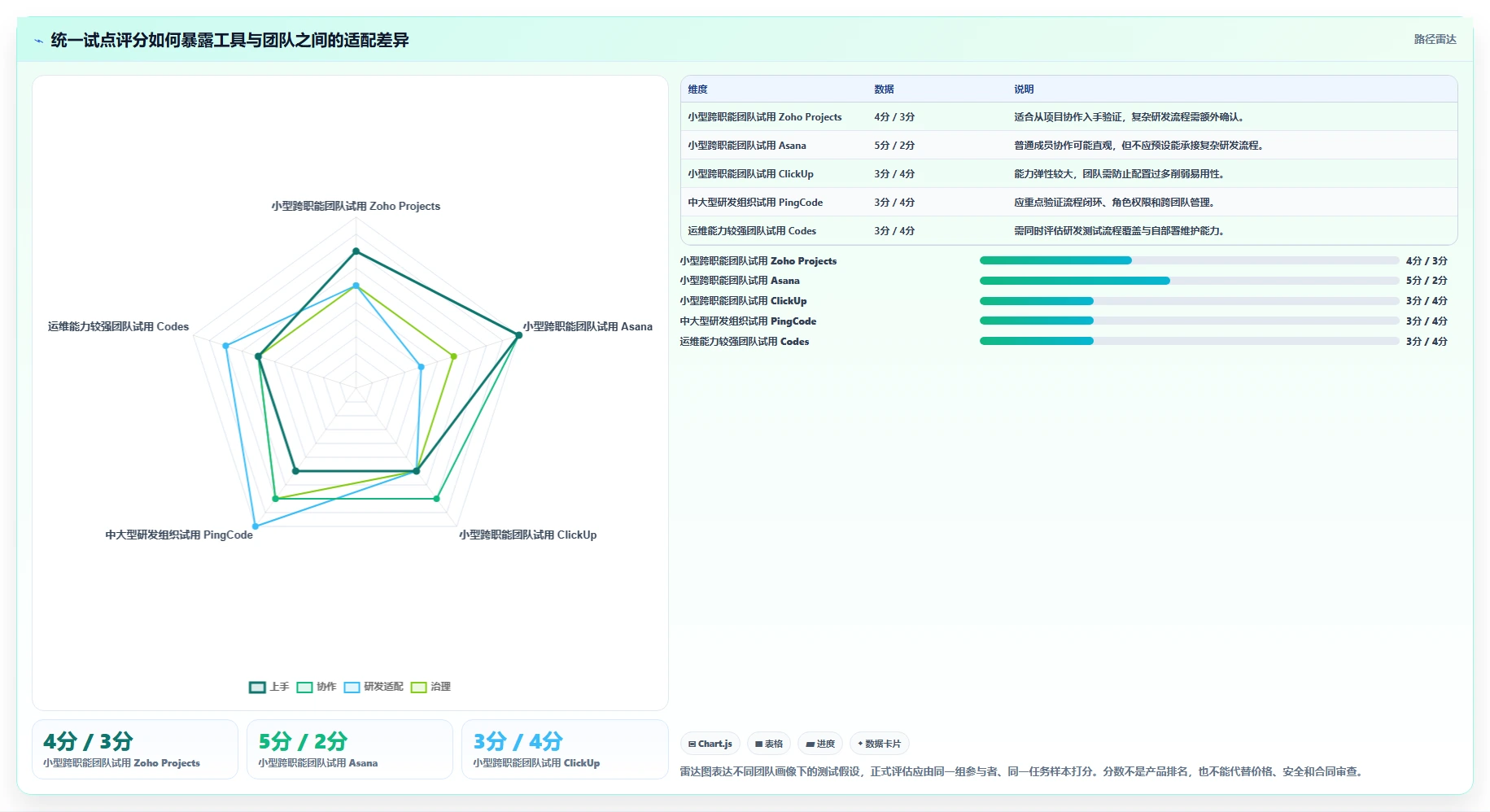Screen dimensions: 1490x812
Task: Click progress label 运维能力较强团队试用 Codes
Action: click(745, 342)
